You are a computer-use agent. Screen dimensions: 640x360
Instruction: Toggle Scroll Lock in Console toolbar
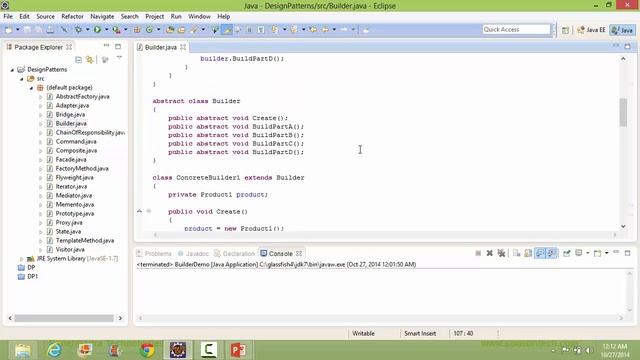(528, 253)
